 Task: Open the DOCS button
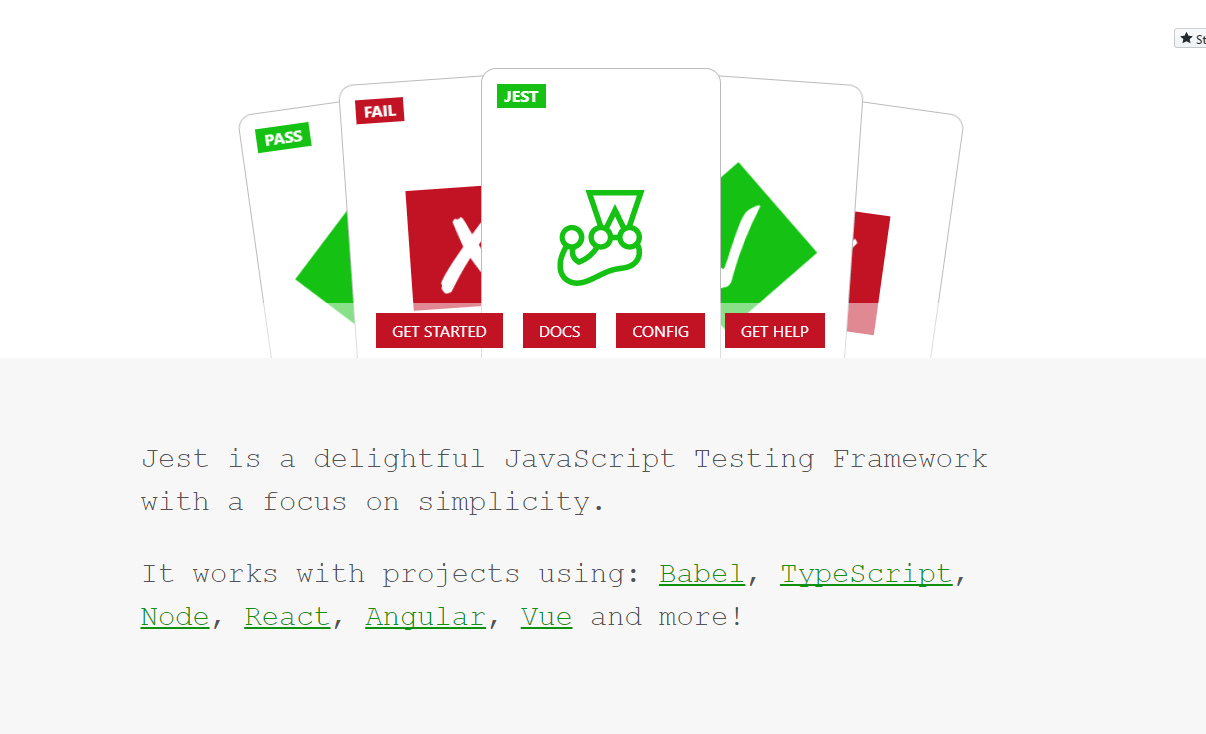click(x=559, y=331)
